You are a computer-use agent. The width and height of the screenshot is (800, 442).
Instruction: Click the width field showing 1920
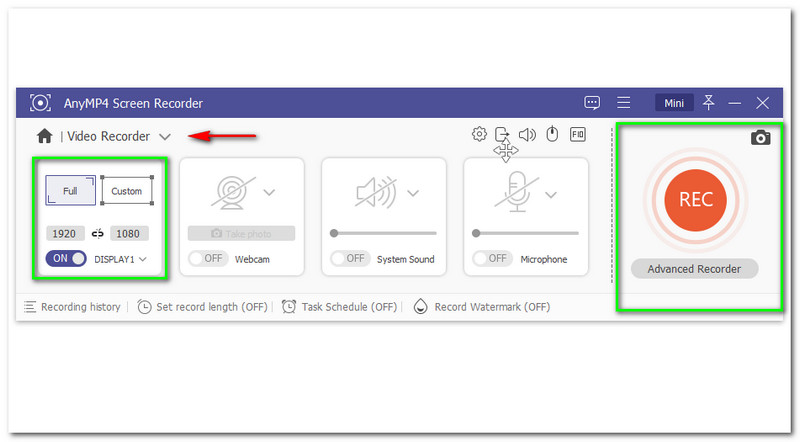(x=65, y=234)
